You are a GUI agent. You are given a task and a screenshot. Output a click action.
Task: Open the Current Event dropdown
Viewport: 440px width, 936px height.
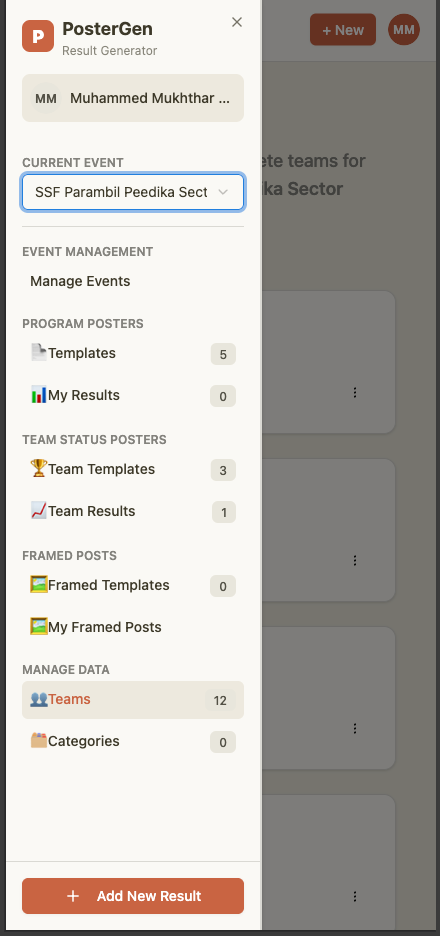133,192
